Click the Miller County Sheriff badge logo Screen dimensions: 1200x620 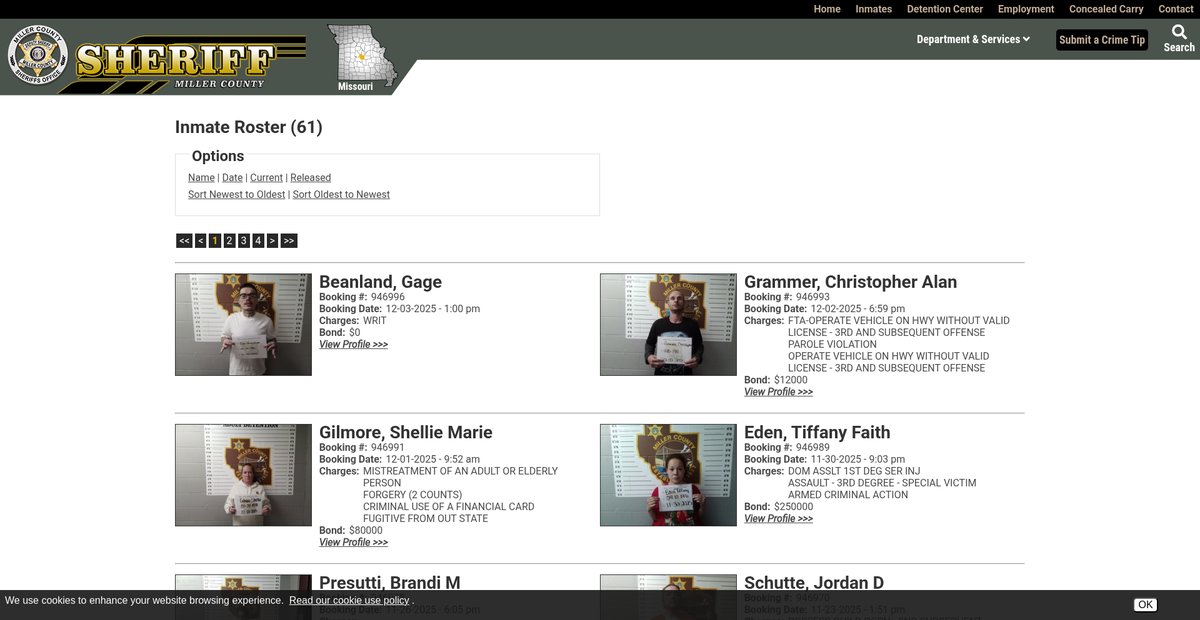click(38, 55)
